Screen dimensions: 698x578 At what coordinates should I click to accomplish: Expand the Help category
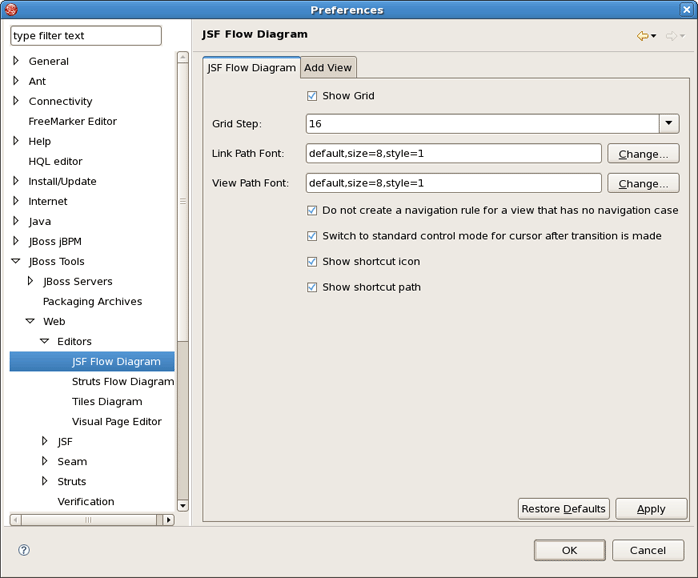16,141
